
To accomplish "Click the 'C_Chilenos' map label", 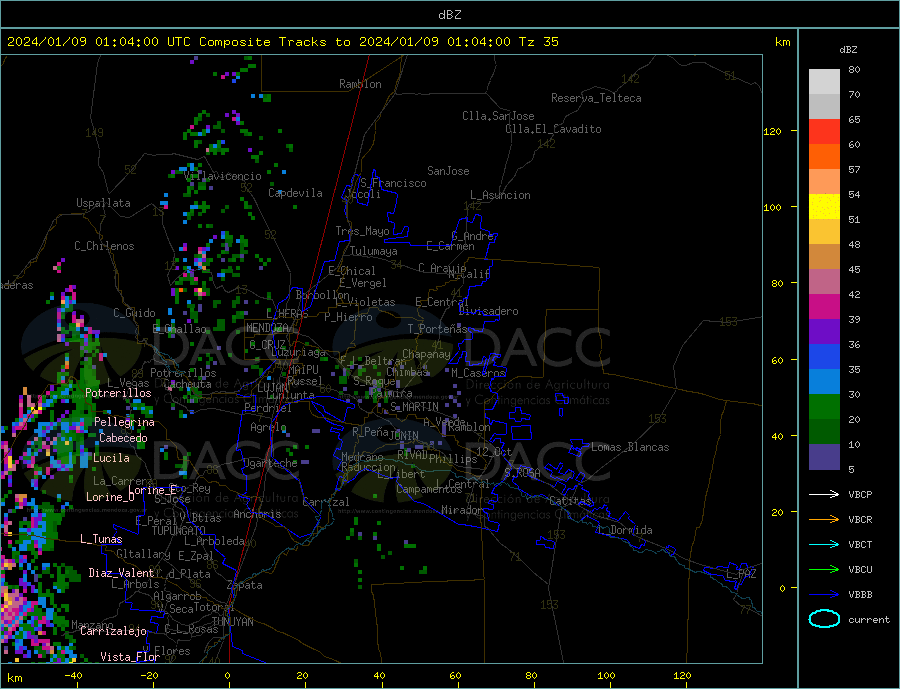I will (x=104, y=246).
